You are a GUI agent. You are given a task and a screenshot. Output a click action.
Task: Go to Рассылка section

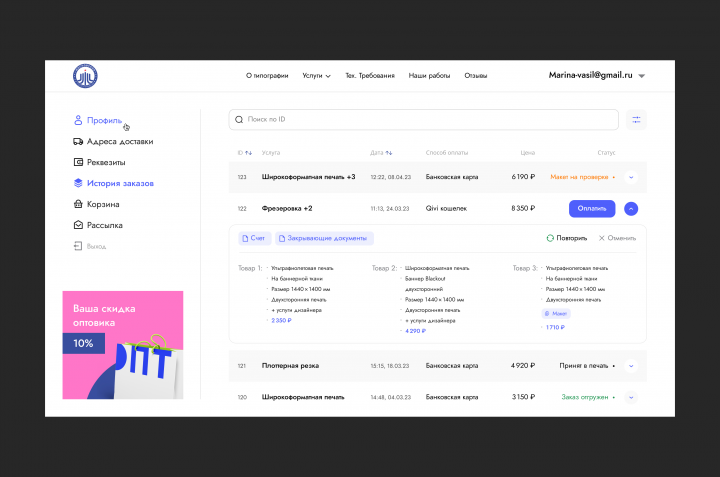[105, 225]
